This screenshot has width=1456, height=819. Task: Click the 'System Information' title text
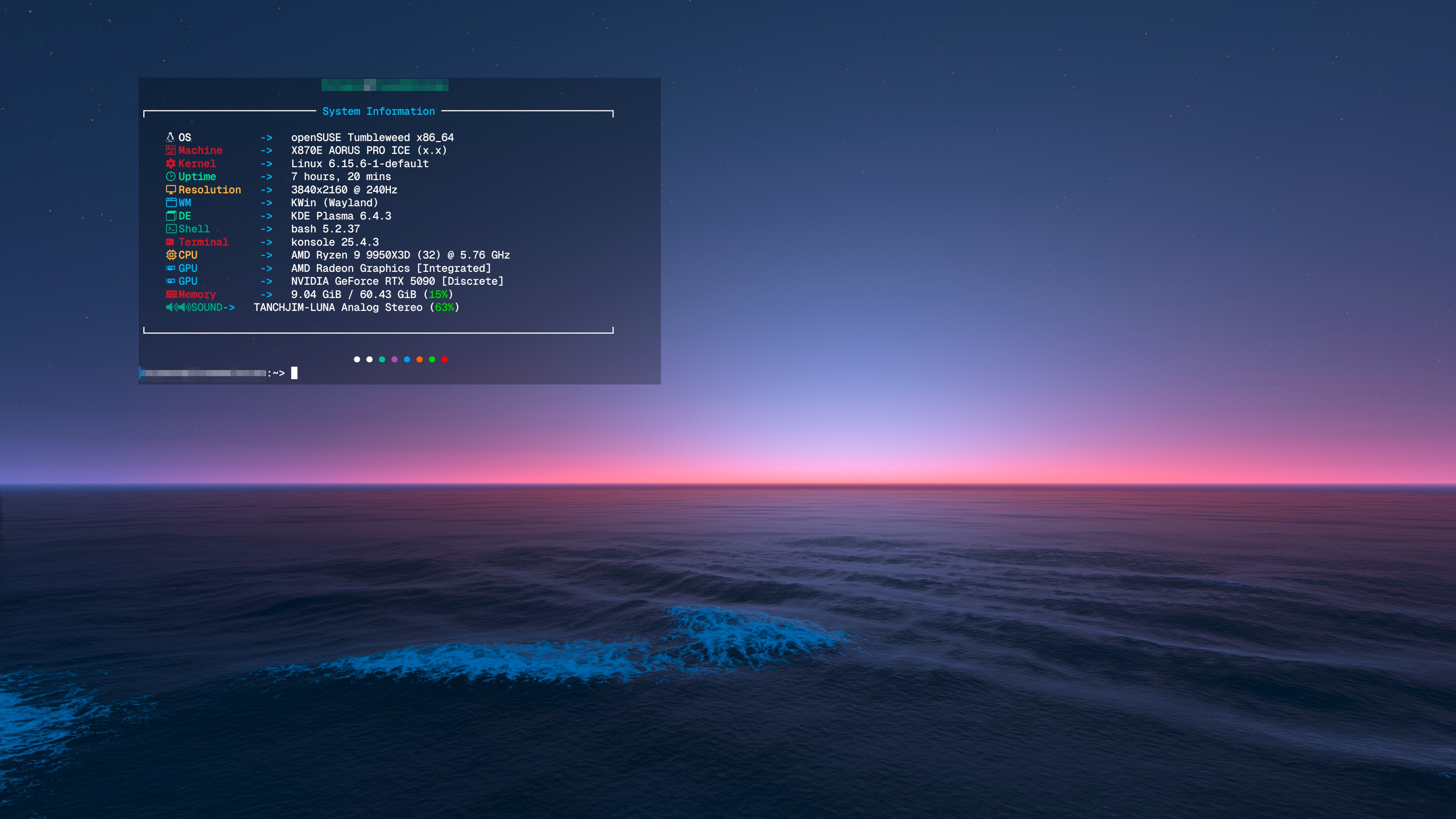coord(379,111)
